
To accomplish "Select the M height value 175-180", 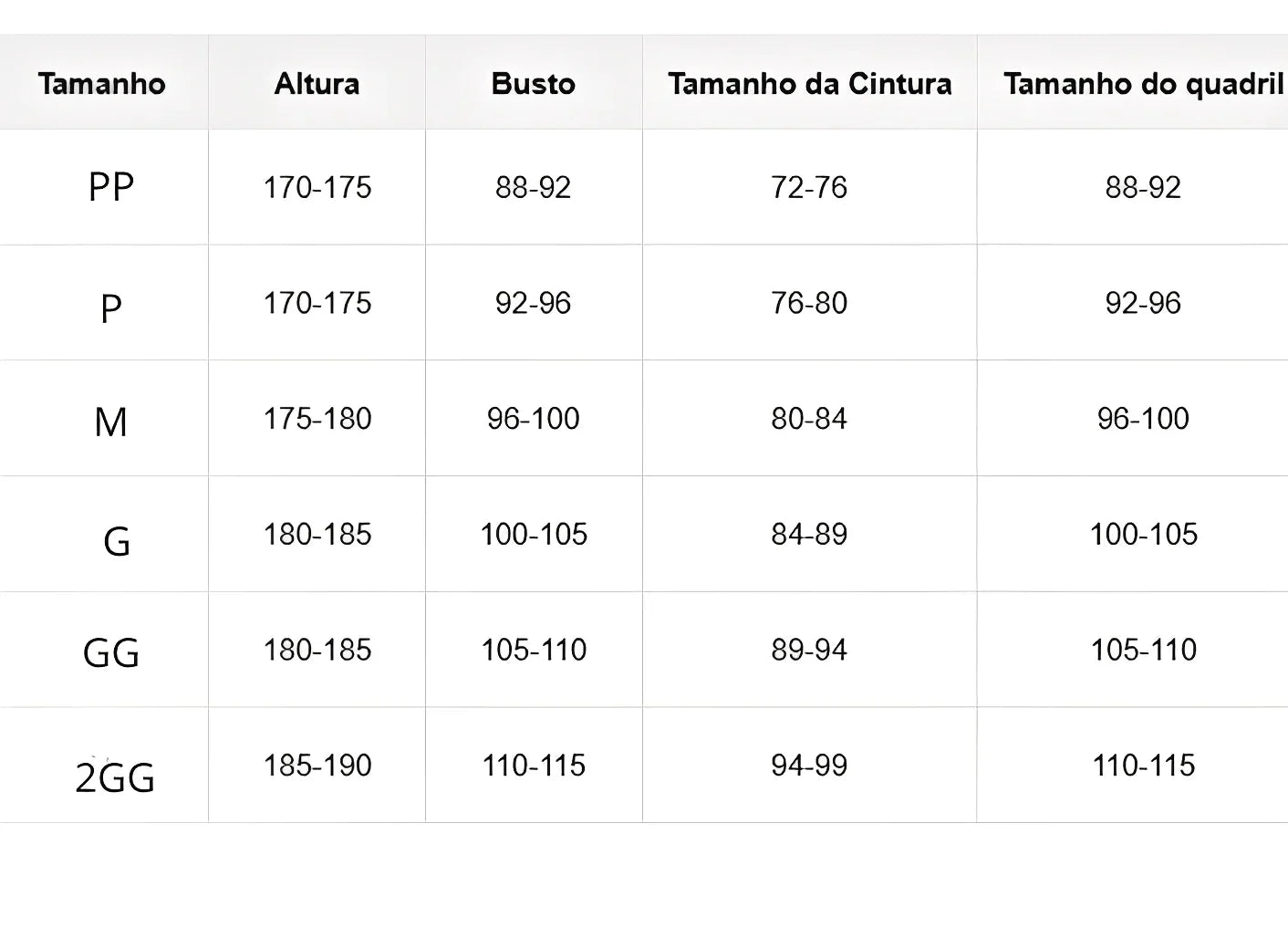I will coord(317,419).
